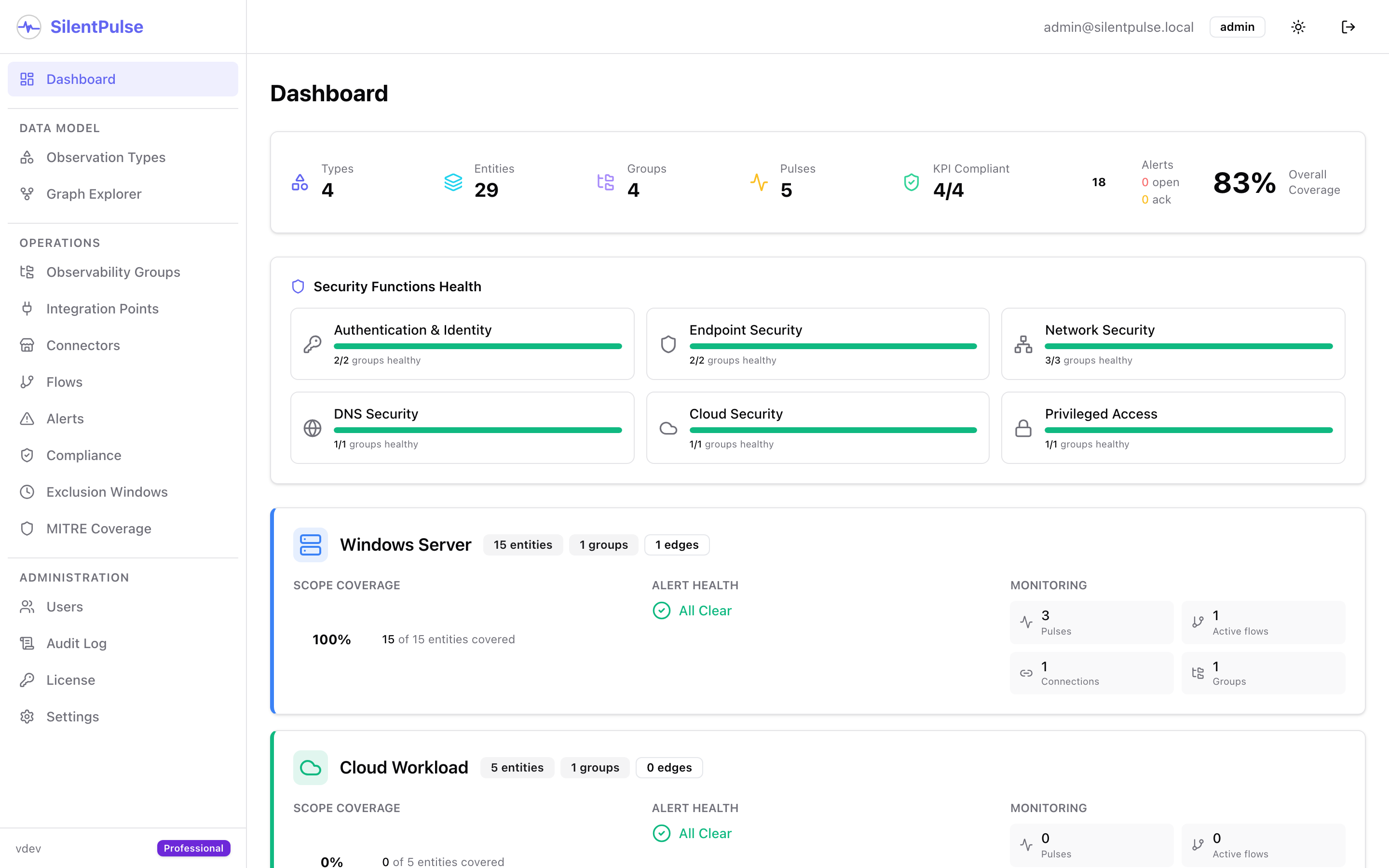Open MITRE Coverage page
This screenshot has height=868, width=1389.
click(x=123, y=529)
